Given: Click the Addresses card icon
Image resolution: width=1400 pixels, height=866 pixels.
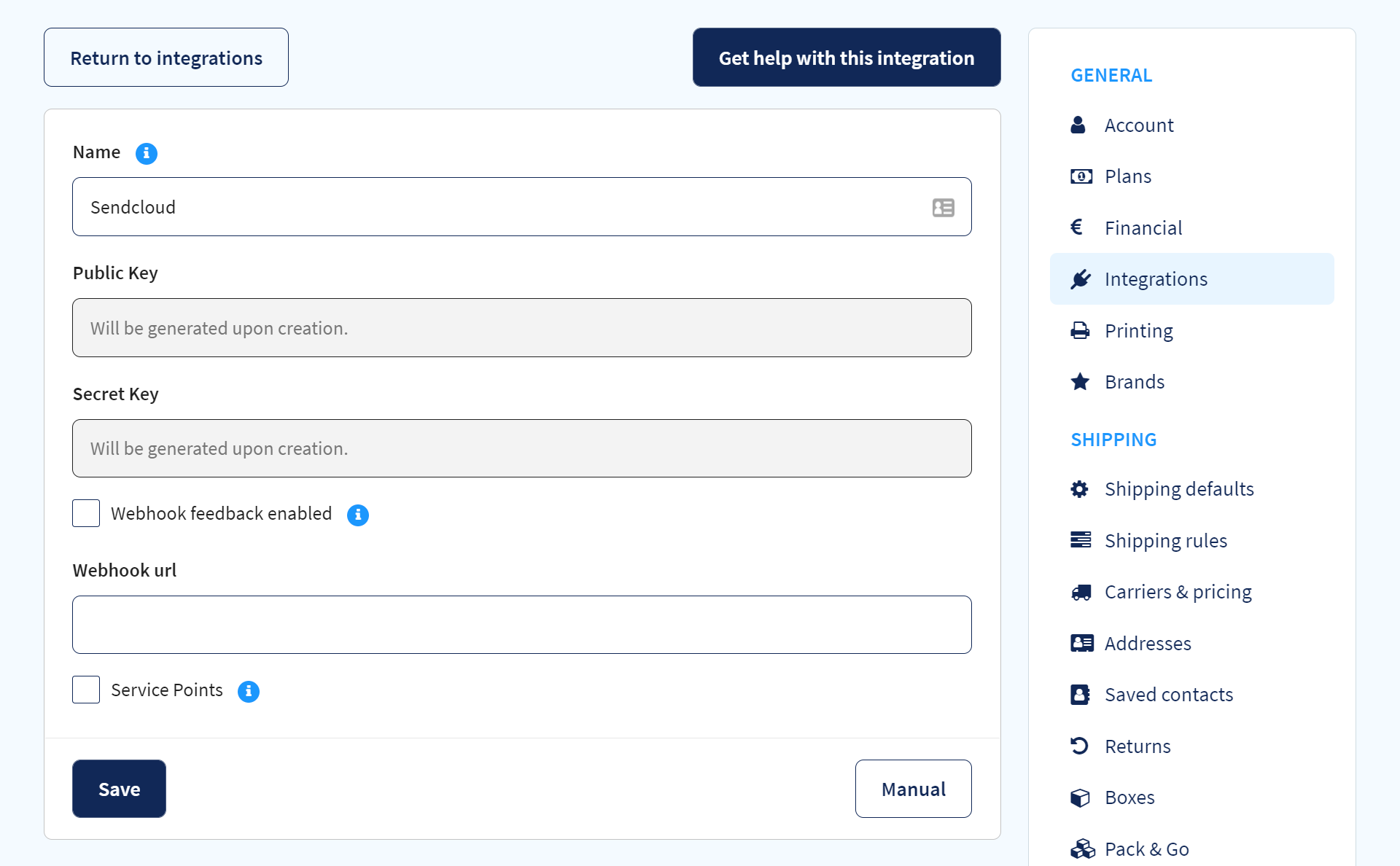Looking at the screenshot, I should click(x=1082, y=643).
